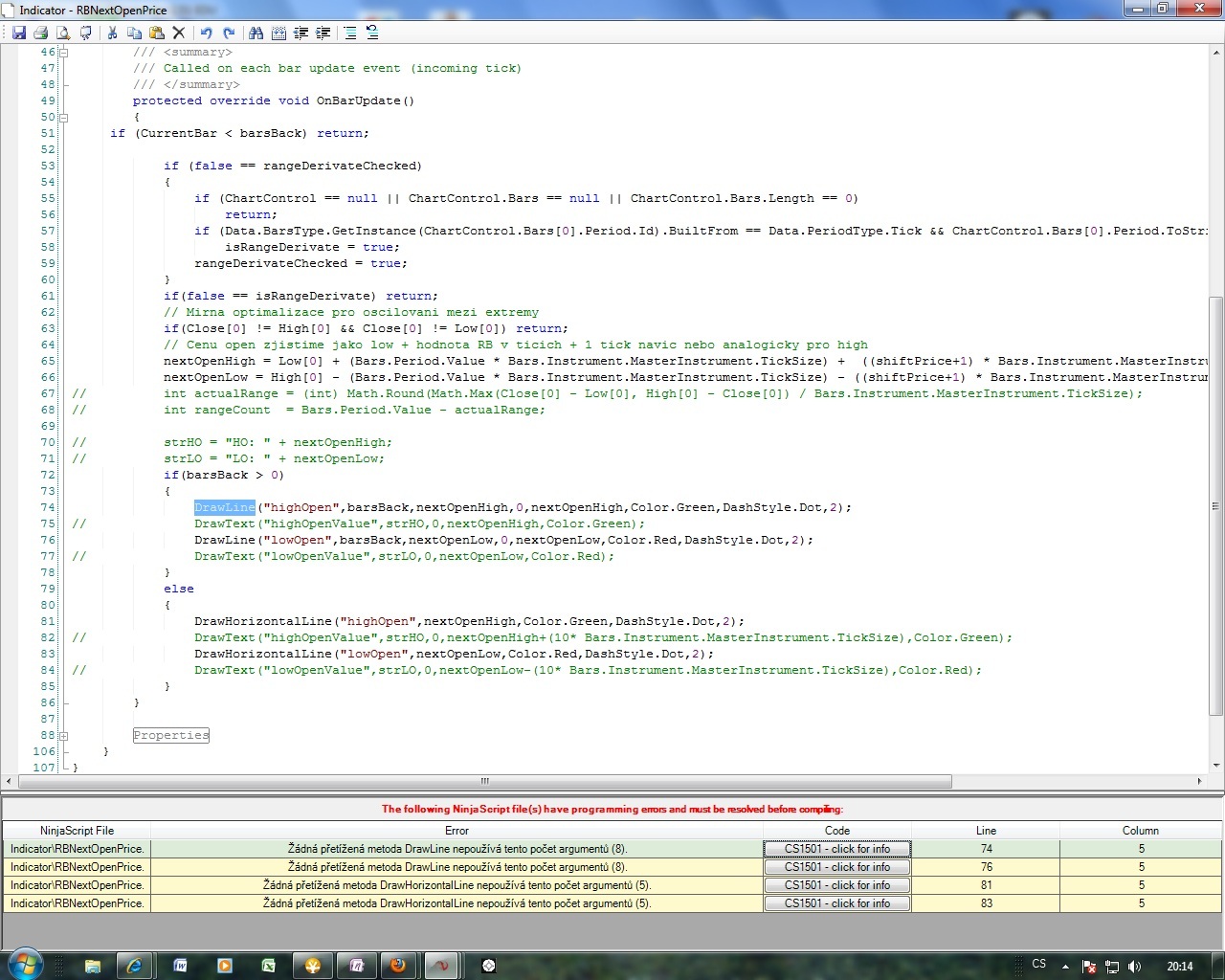Click the Paste clipboard icon
Viewport: 1225px width, 980px height.
(x=157, y=33)
